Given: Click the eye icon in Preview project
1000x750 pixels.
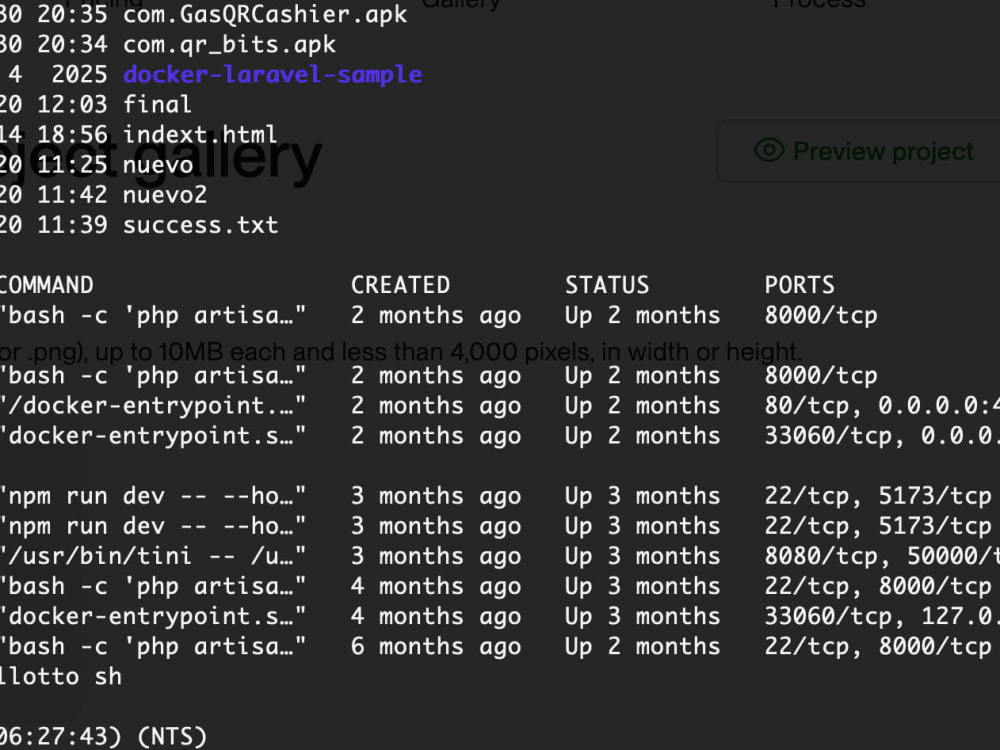Looking at the screenshot, I should [769, 150].
